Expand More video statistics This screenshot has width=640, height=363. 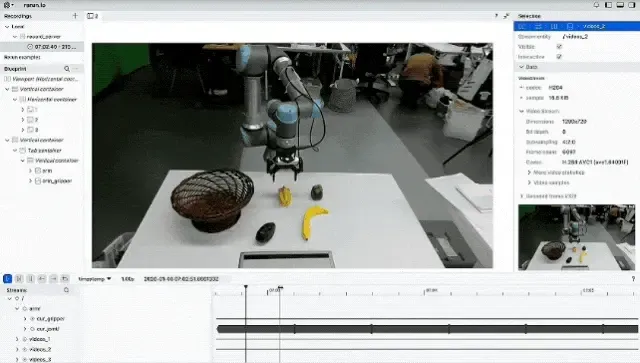529,172
